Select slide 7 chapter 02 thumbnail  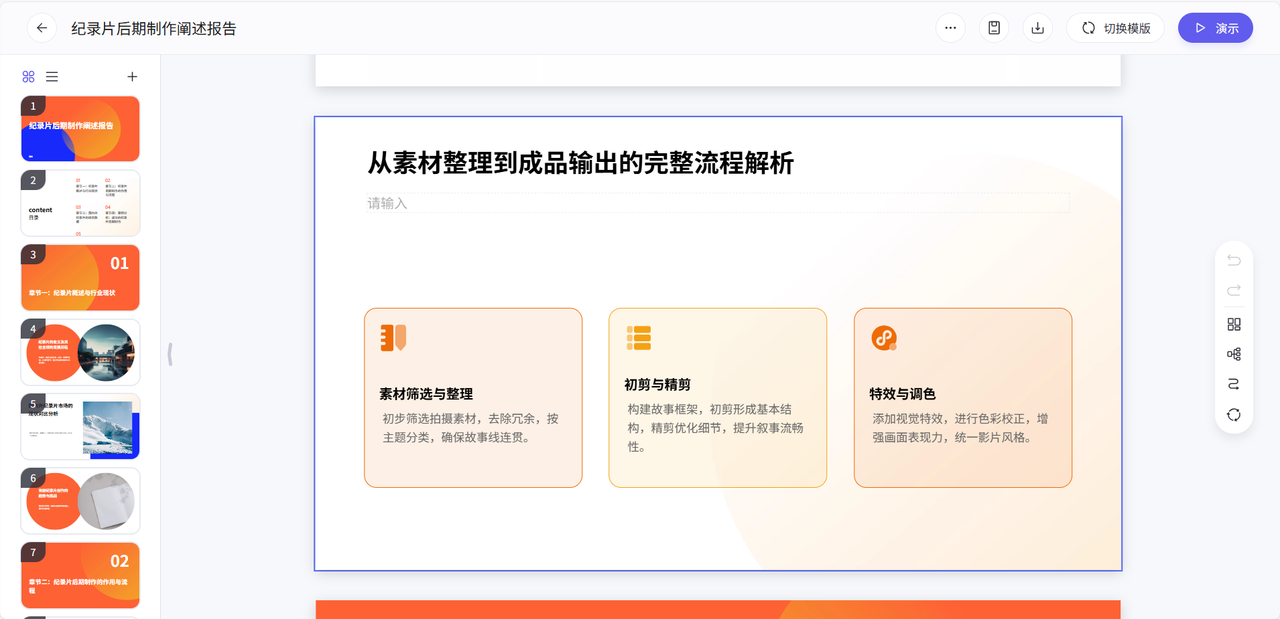[80, 575]
